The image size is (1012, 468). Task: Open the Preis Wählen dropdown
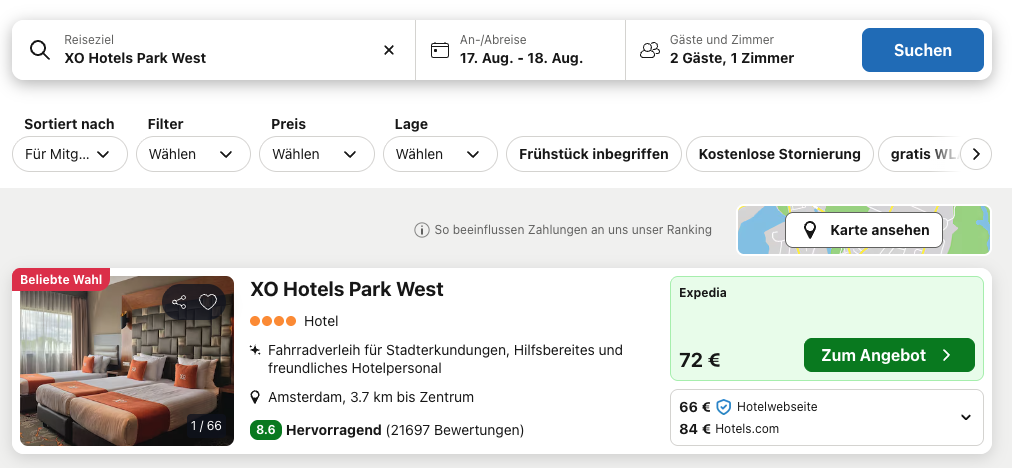tap(316, 154)
